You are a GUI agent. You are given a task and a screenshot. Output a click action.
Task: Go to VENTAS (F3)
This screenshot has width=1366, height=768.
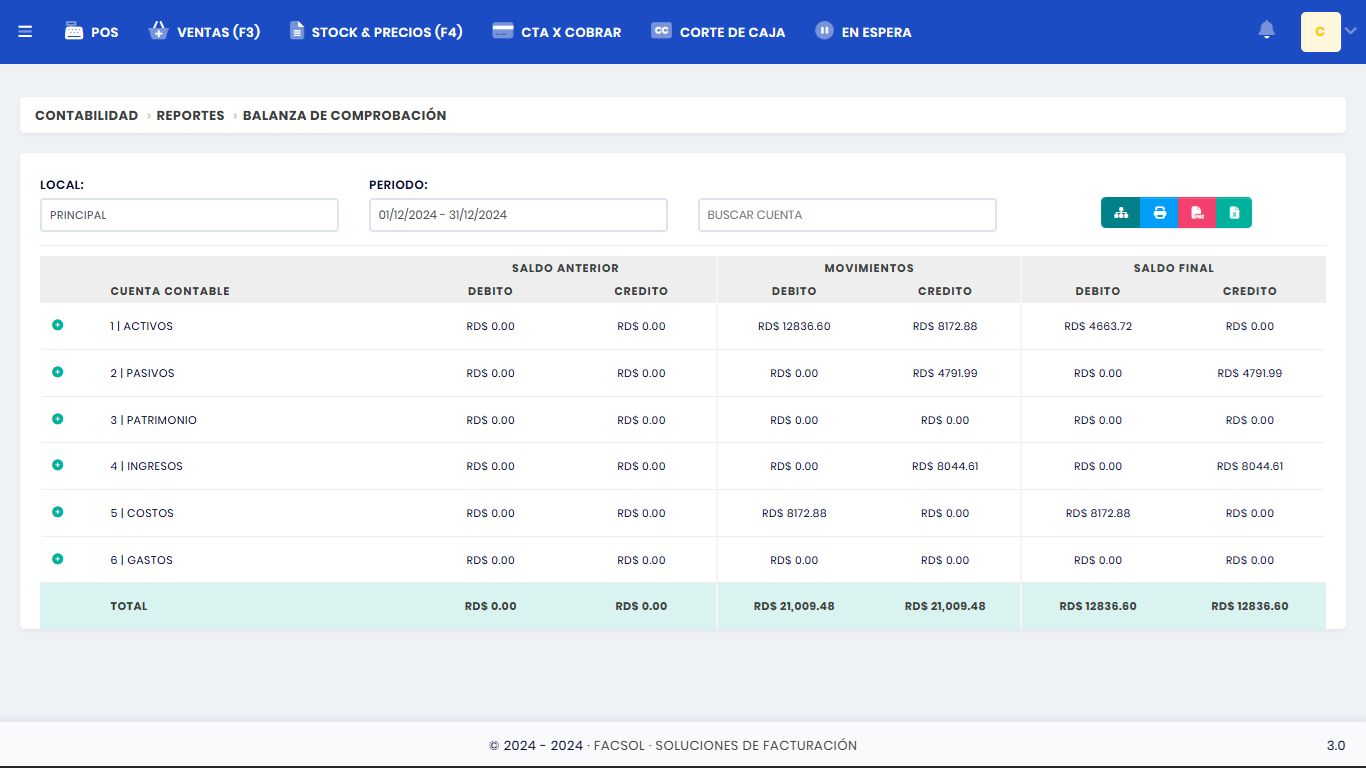(204, 32)
